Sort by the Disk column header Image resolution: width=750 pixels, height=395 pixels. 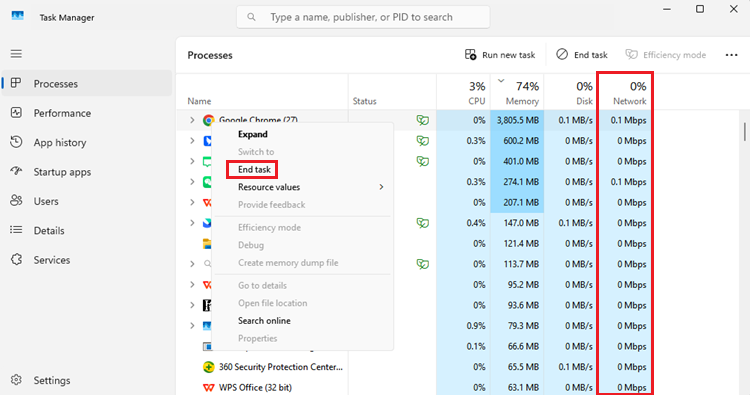tap(570, 93)
